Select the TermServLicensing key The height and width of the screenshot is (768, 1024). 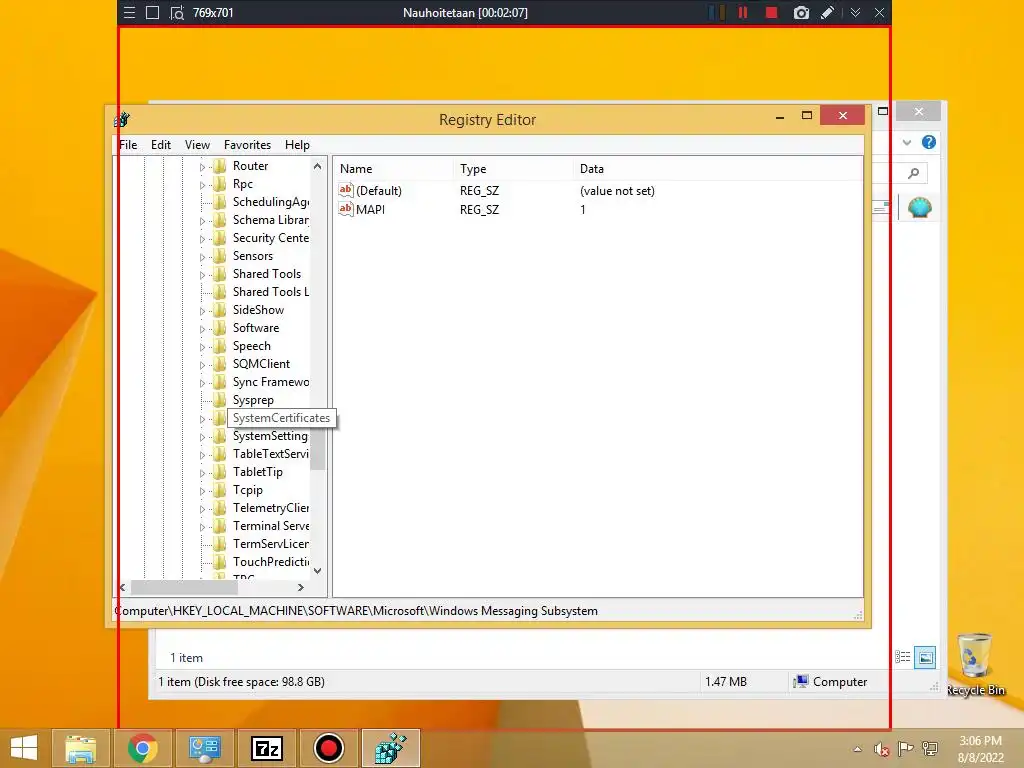point(270,544)
